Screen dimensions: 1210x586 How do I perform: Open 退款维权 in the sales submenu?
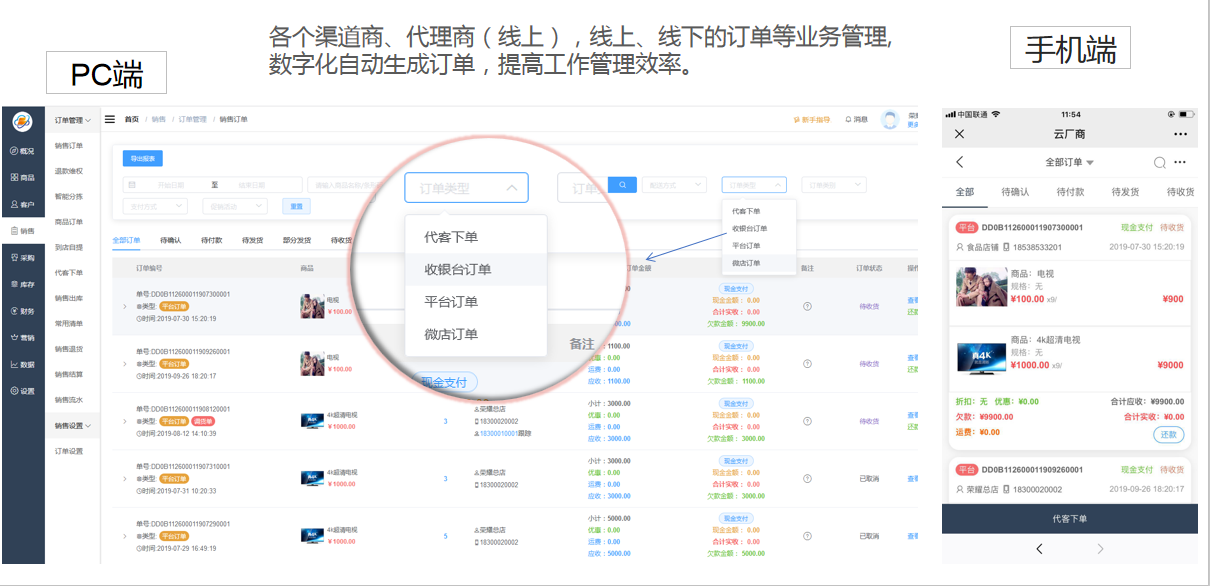point(69,171)
